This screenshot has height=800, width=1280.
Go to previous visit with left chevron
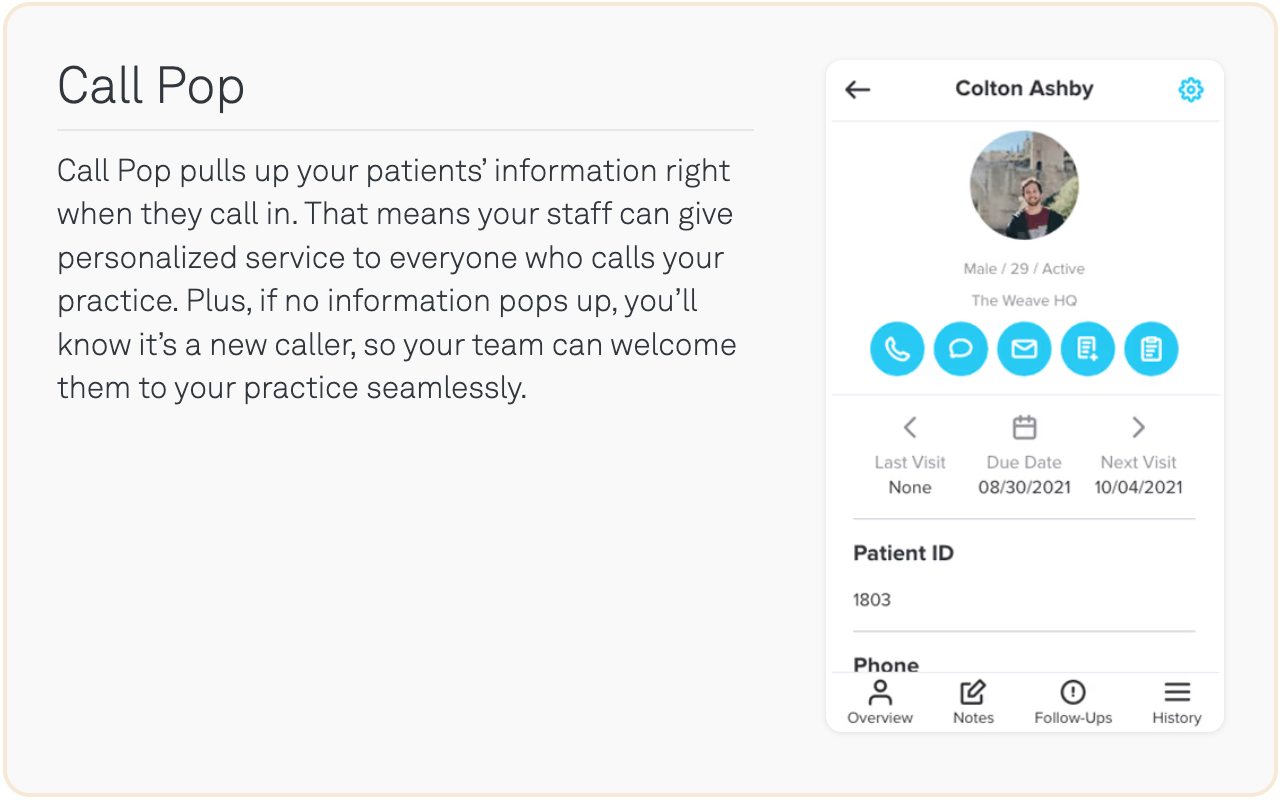click(x=910, y=428)
